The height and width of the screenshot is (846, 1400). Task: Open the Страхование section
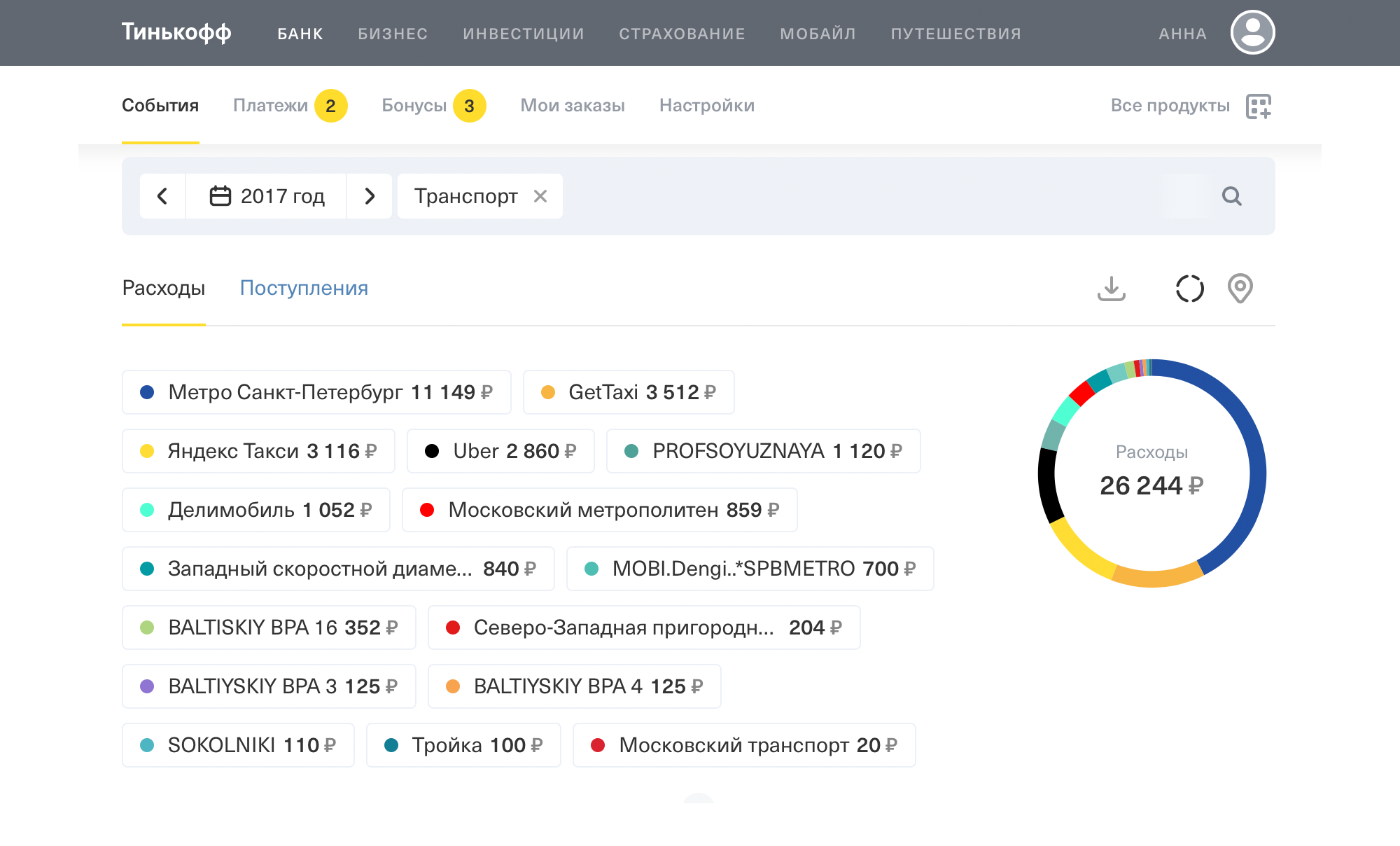click(x=682, y=34)
